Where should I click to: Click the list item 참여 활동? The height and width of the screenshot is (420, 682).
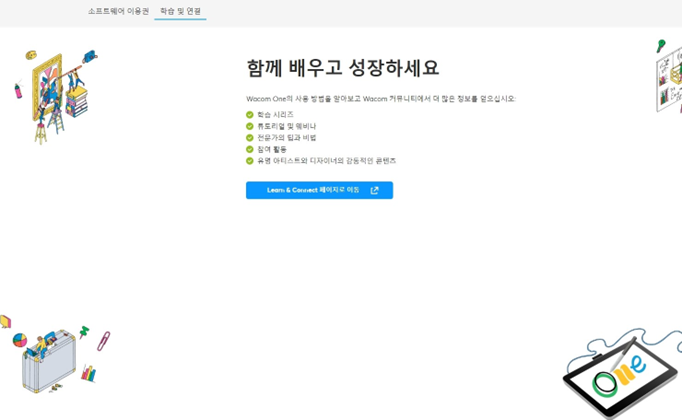coord(272,149)
